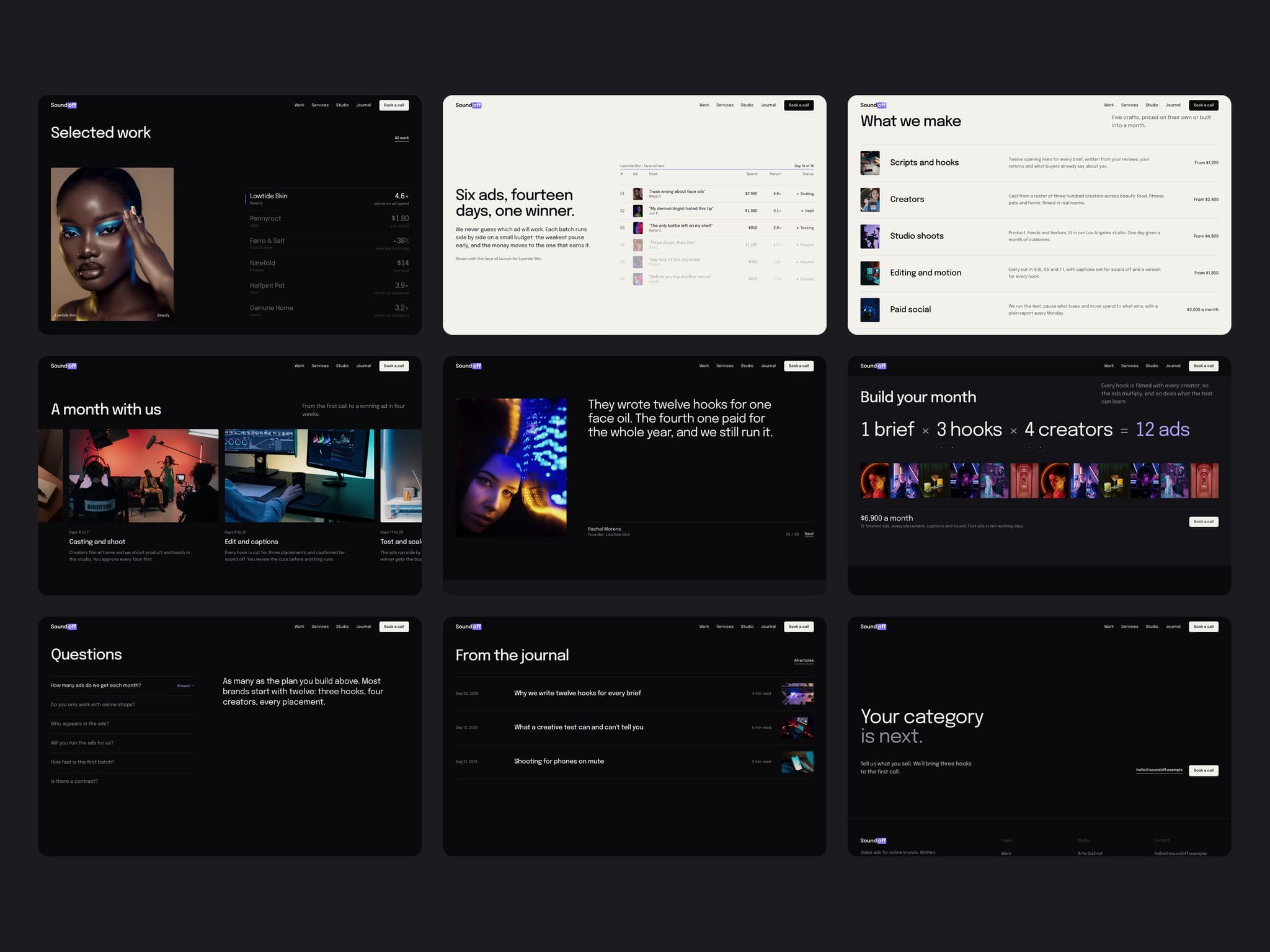Click the Soundoff logo in the Questions screen
The image size is (1270, 952).
coord(63,627)
